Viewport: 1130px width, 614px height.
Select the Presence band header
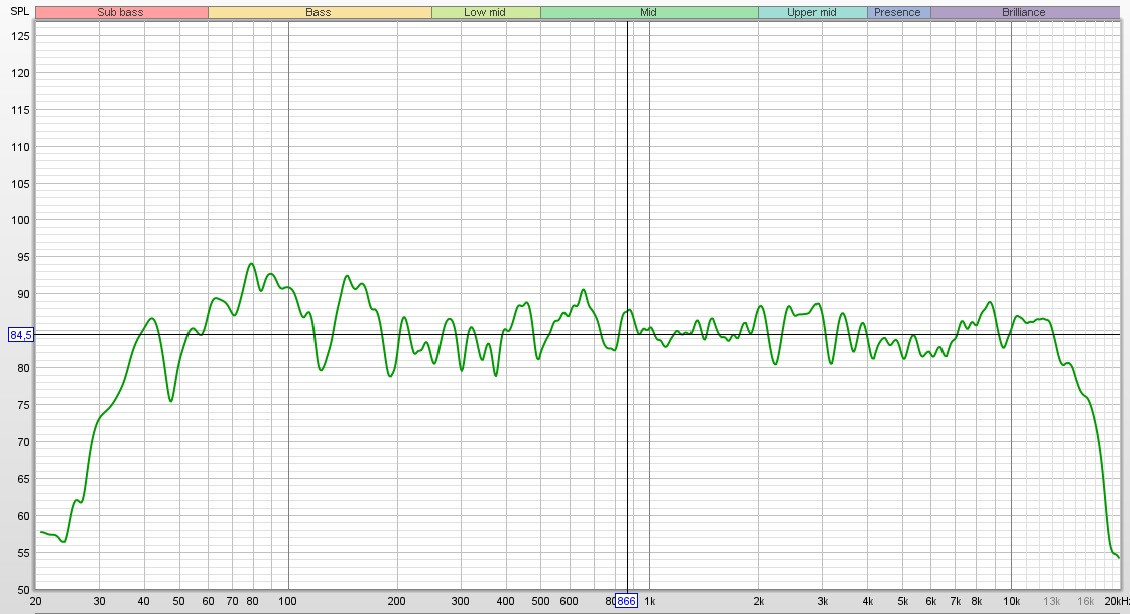[x=898, y=13]
